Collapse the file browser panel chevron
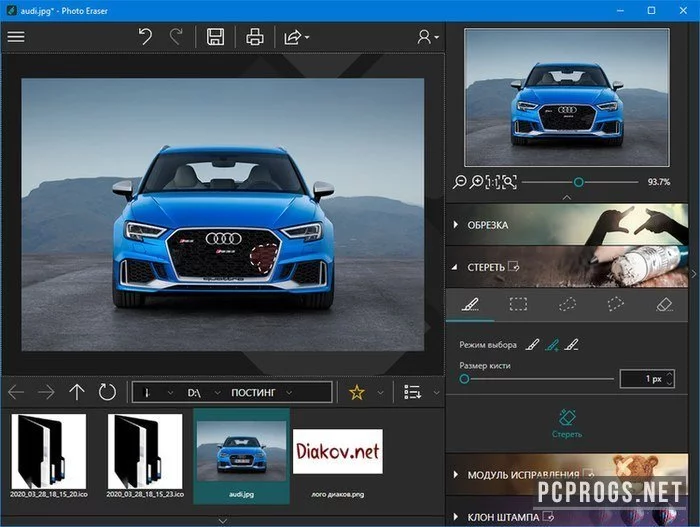This screenshot has width=700, height=527. pos(222,521)
